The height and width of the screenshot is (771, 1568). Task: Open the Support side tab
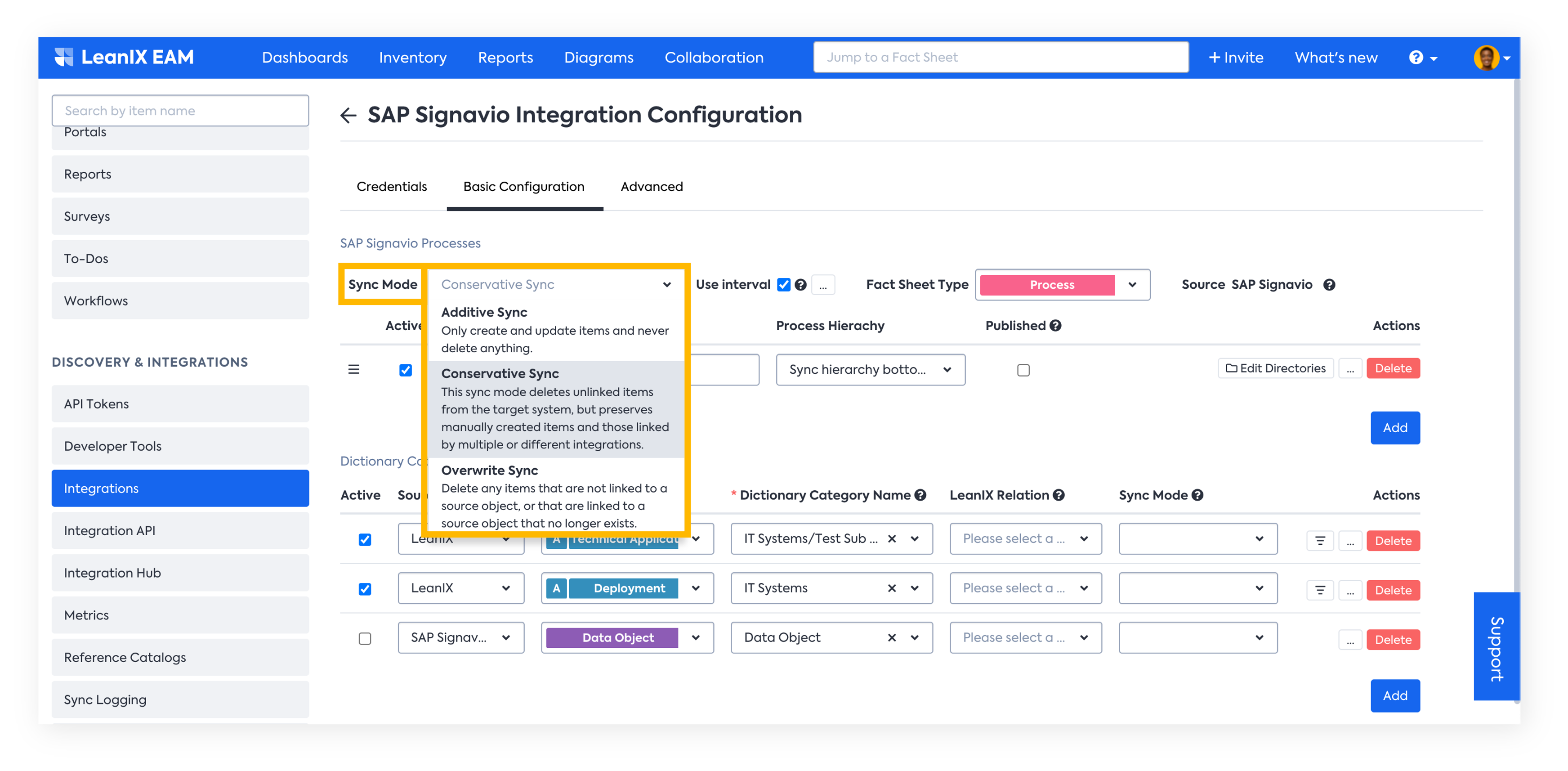(x=1497, y=646)
